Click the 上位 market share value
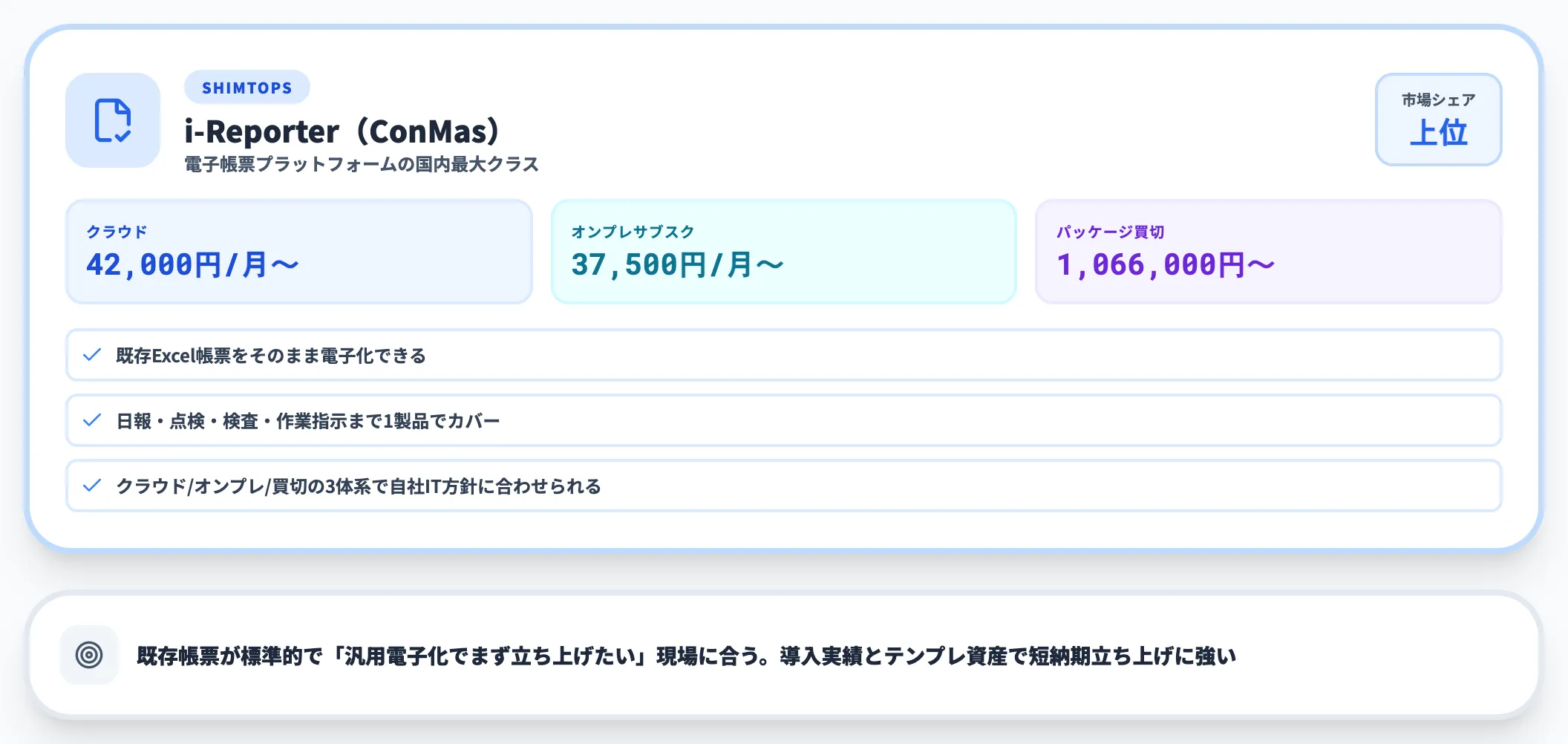Image resolution: width=1568 pixels, height=744 pixels. coord(1438,134)
